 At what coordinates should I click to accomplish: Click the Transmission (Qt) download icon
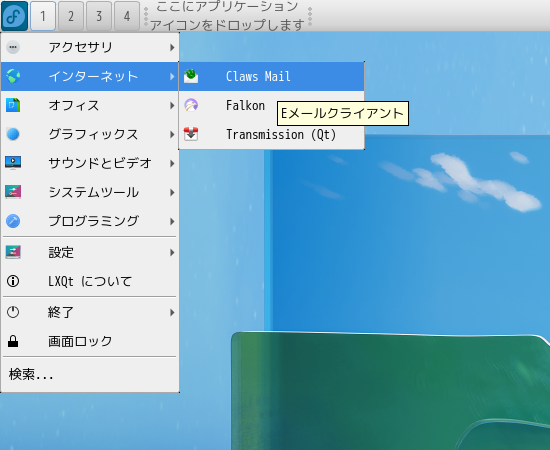point(191,134)
